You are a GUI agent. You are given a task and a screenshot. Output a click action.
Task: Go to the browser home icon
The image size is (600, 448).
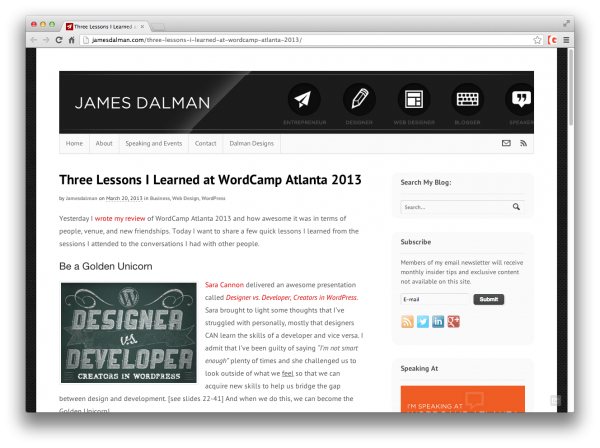pos(71,40)
